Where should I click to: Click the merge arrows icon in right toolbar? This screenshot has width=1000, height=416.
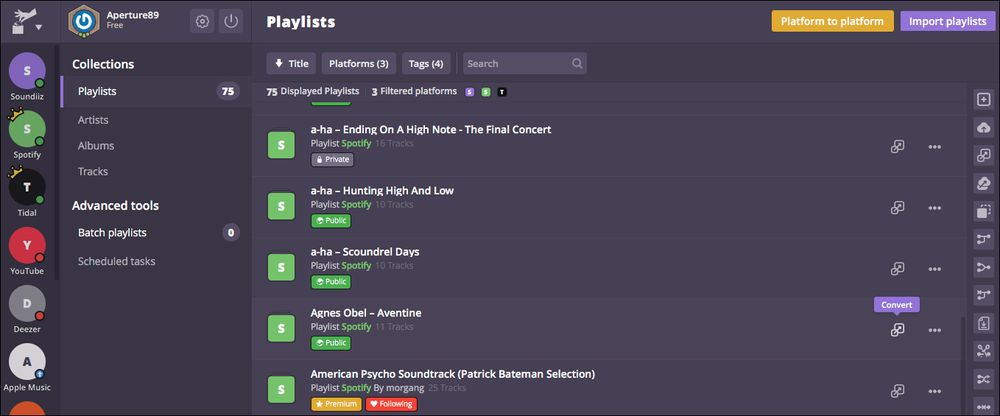(x=983, y=267)
